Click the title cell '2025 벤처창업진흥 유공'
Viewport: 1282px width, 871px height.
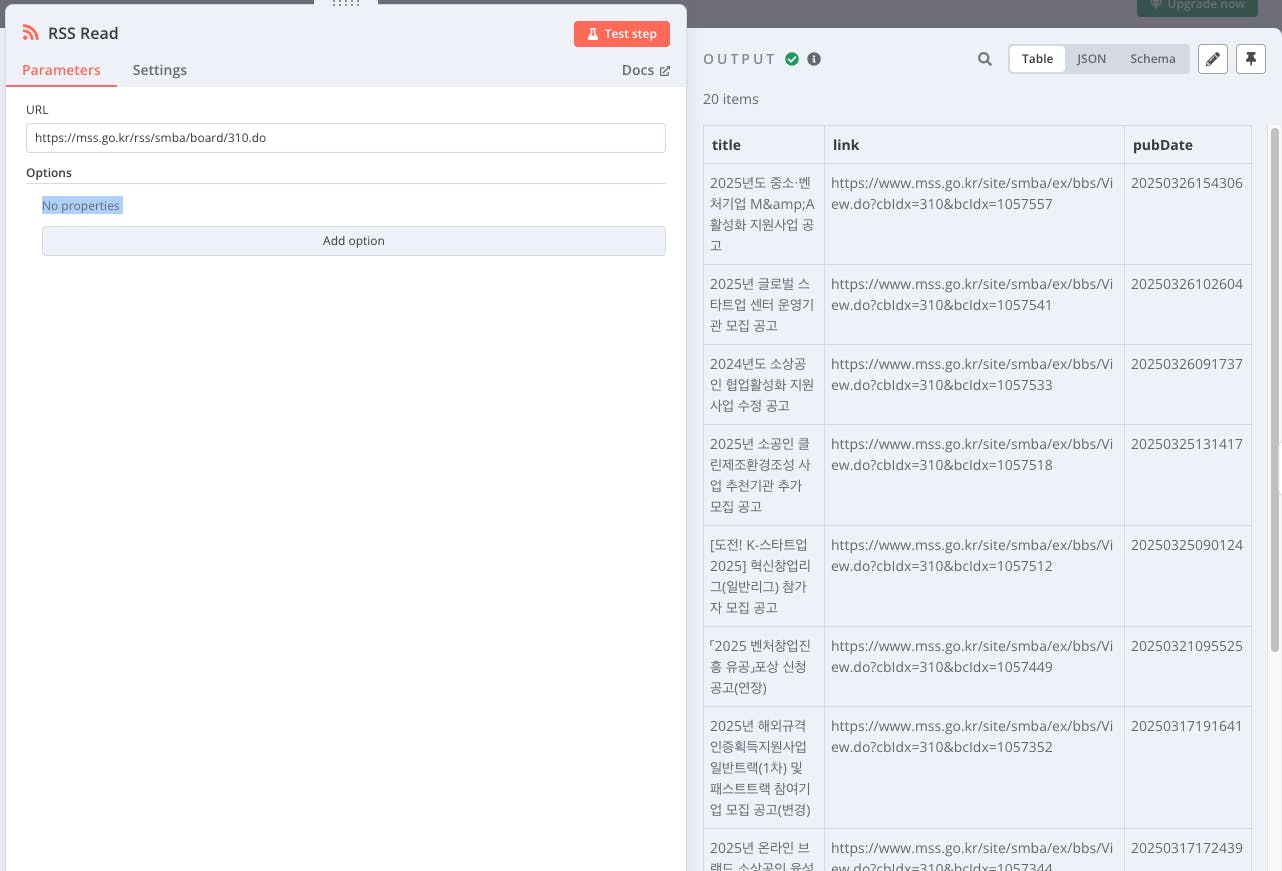(763, 667)
